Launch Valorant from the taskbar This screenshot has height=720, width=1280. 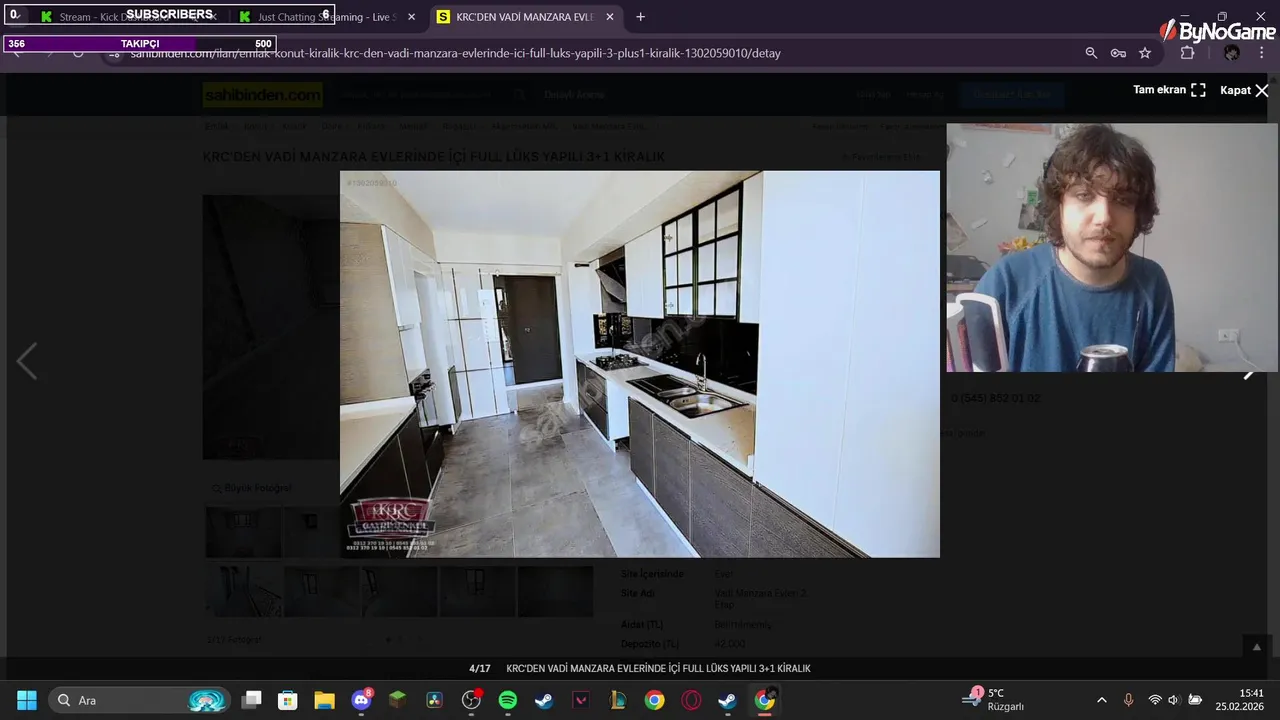pos(581,700)
